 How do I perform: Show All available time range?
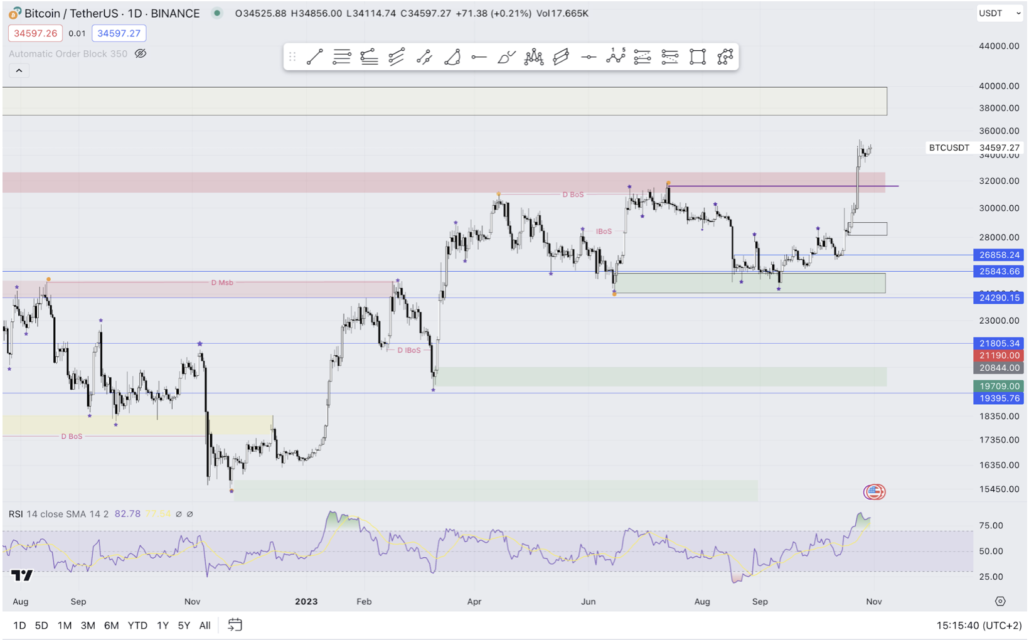tap(205, 626)
